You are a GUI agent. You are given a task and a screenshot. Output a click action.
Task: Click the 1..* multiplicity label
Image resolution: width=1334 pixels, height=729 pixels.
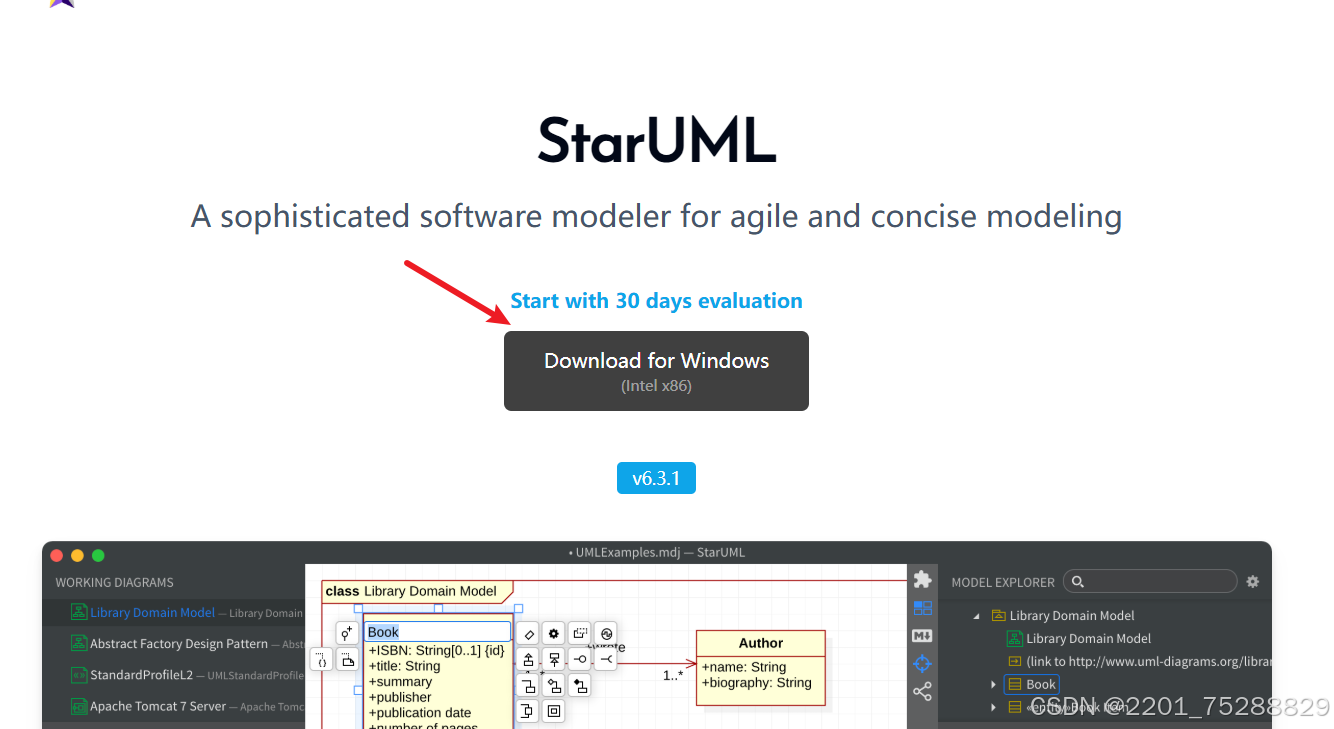point(673,675)
